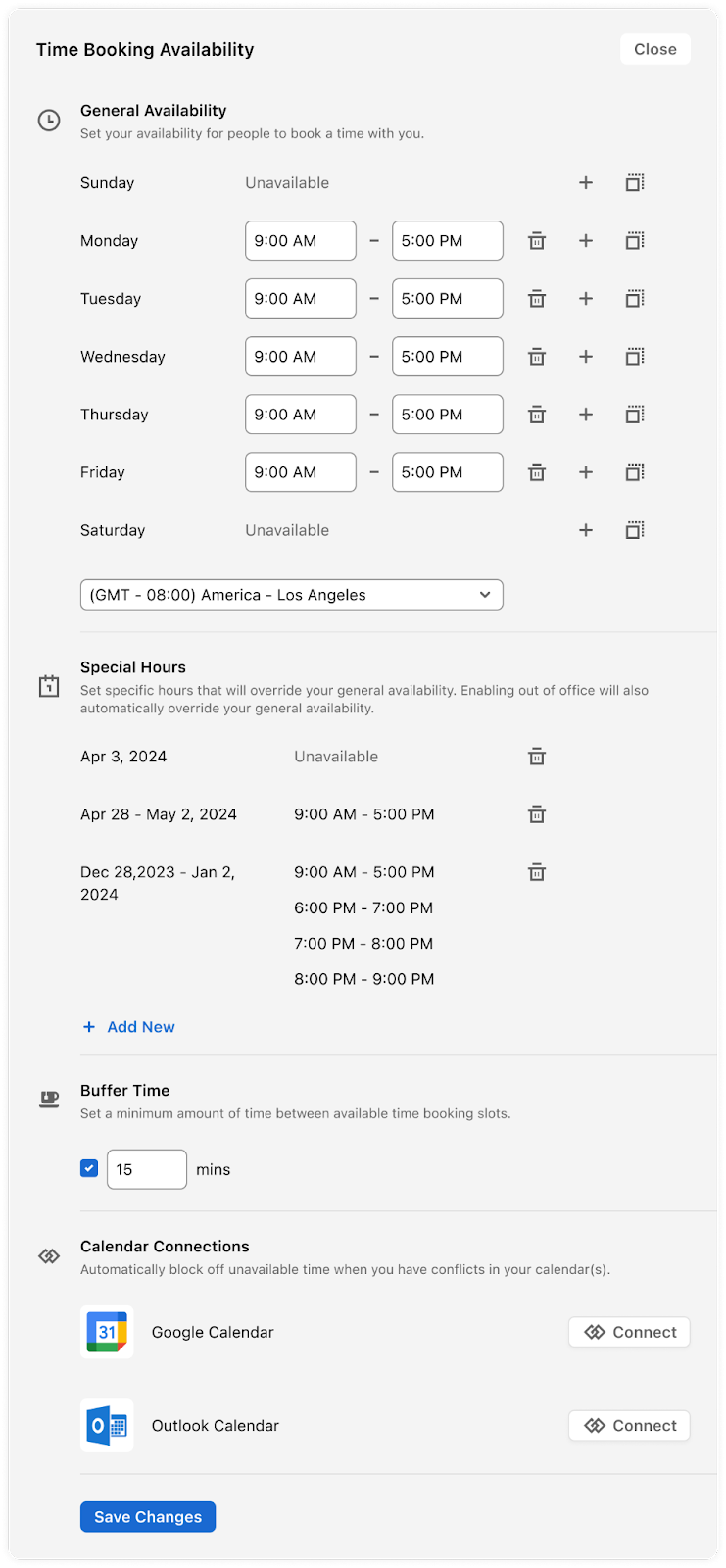Add a time slot for Sunday
This screenshot has width=726, height=1568.
coord(586,183)
